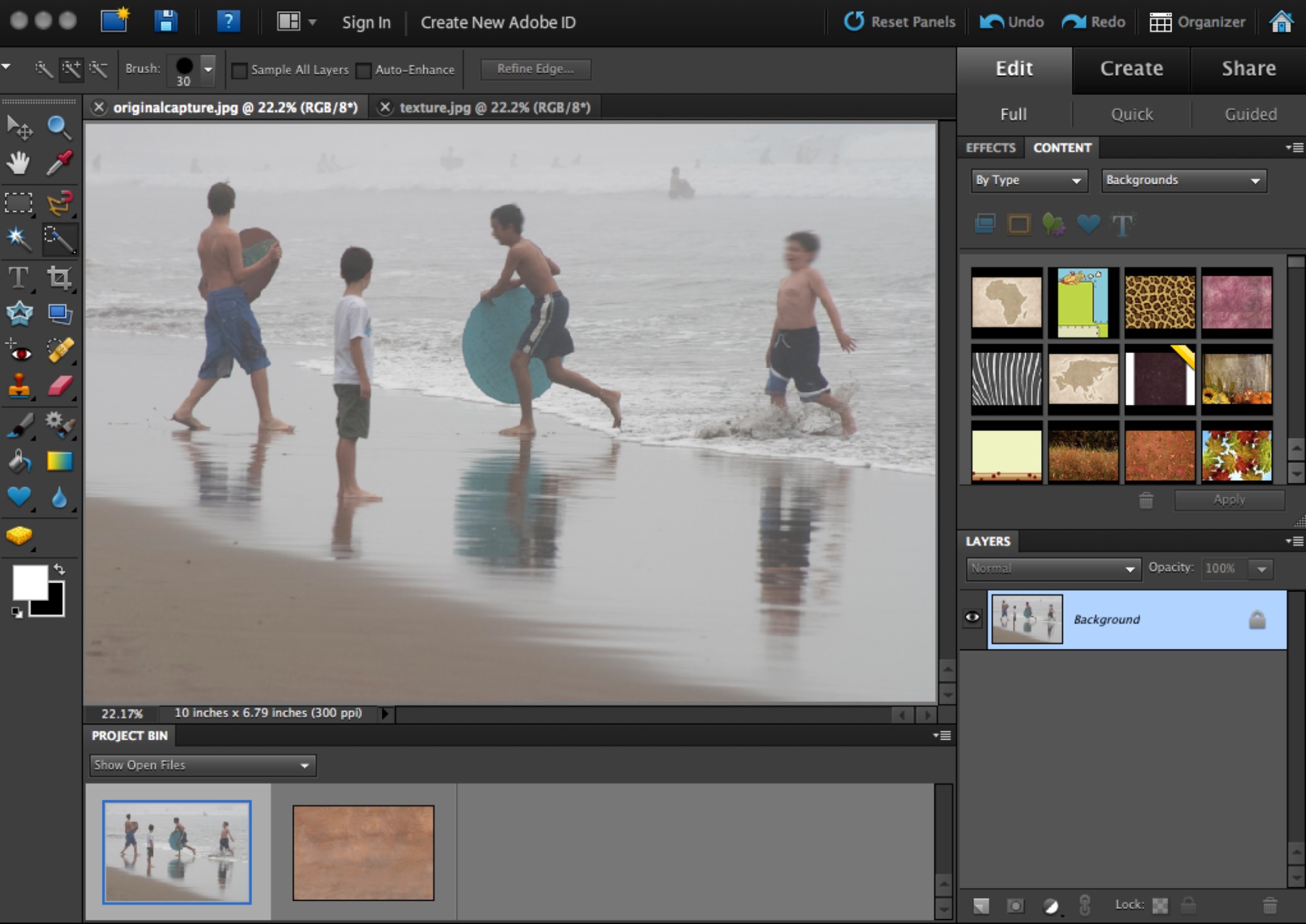Image resolution: width=1306 pixels, height=924 pixels.
Task: Select the Spot Healing bandage tool
Action: [x=59, y=350]
